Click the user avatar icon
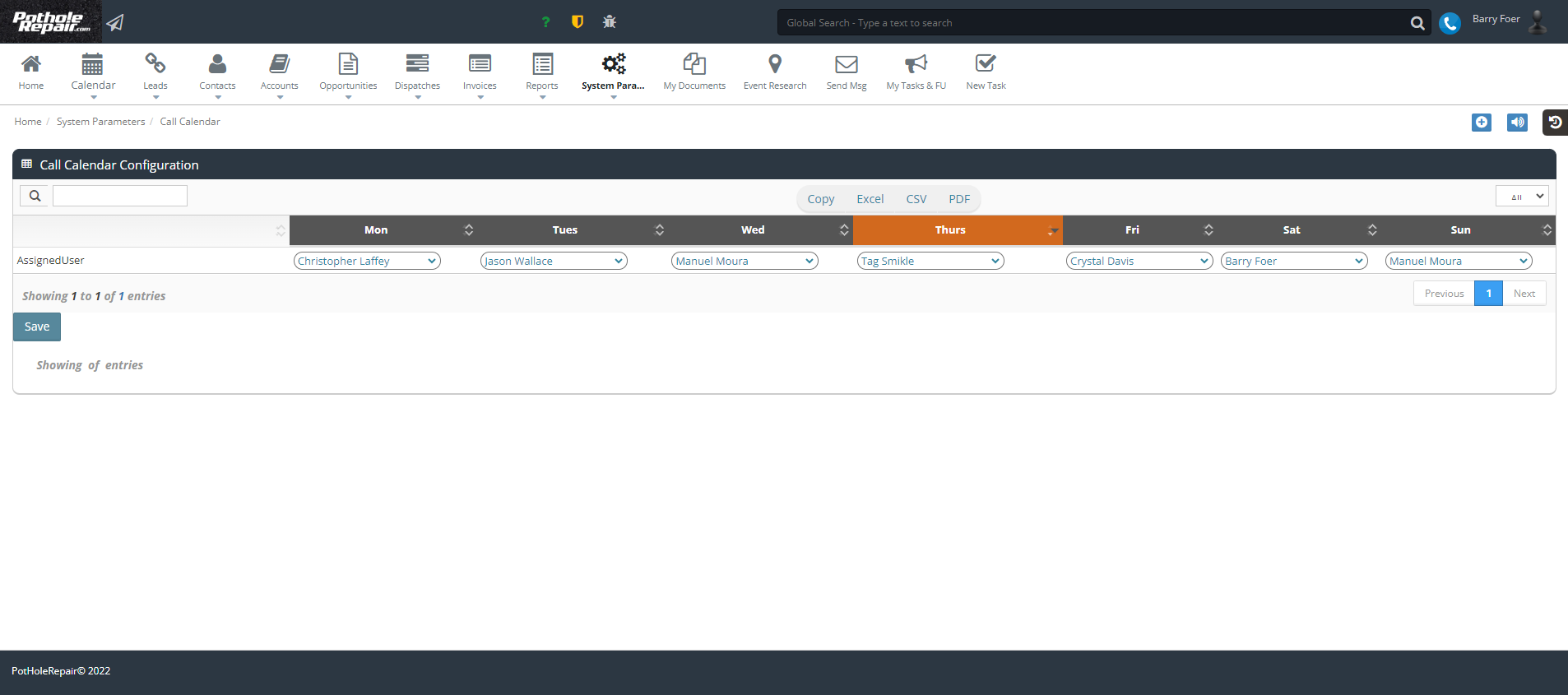This screenshot has height=695, width=1568. tap(1538, 21)
